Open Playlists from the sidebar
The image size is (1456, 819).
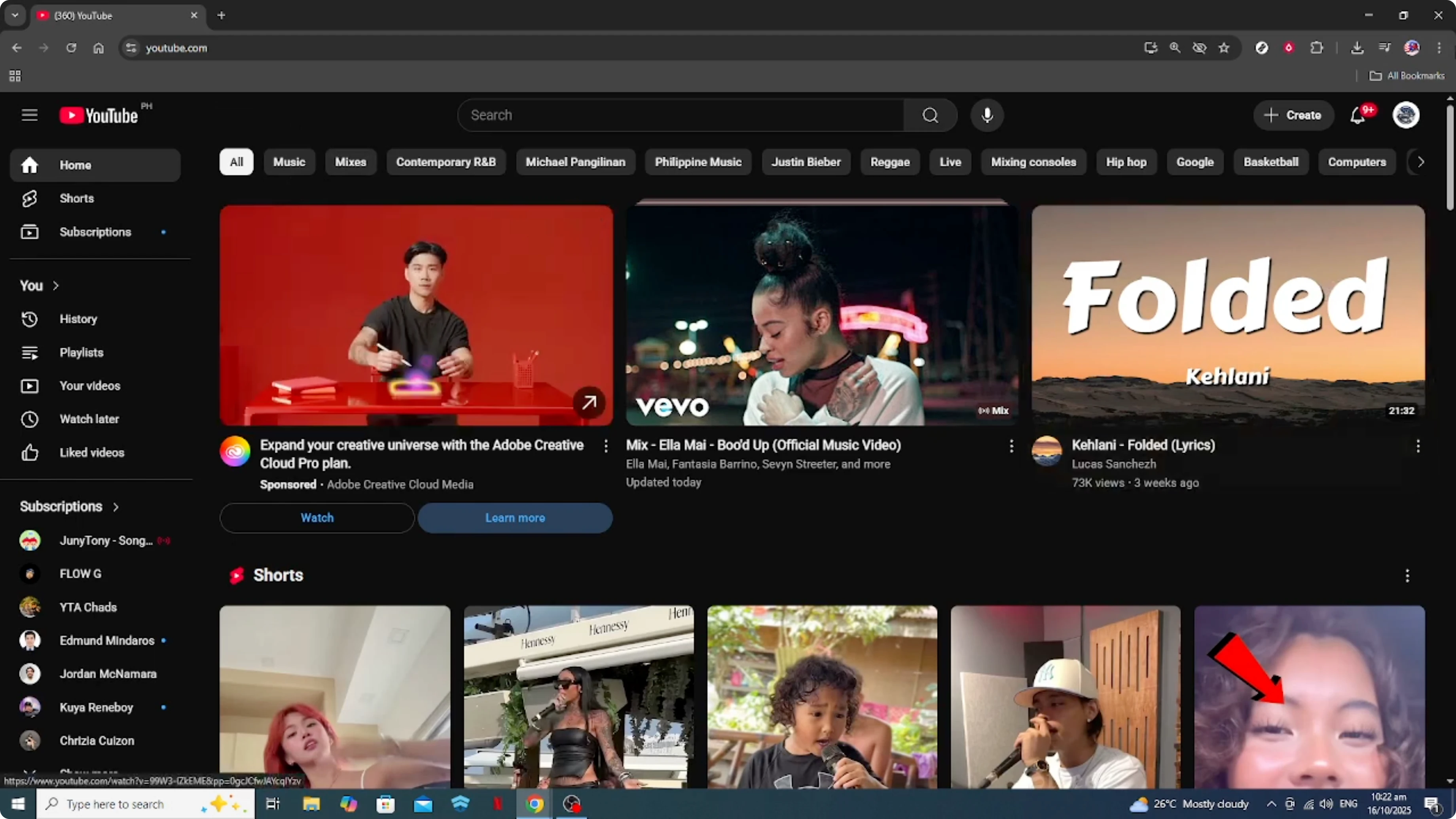82,352
